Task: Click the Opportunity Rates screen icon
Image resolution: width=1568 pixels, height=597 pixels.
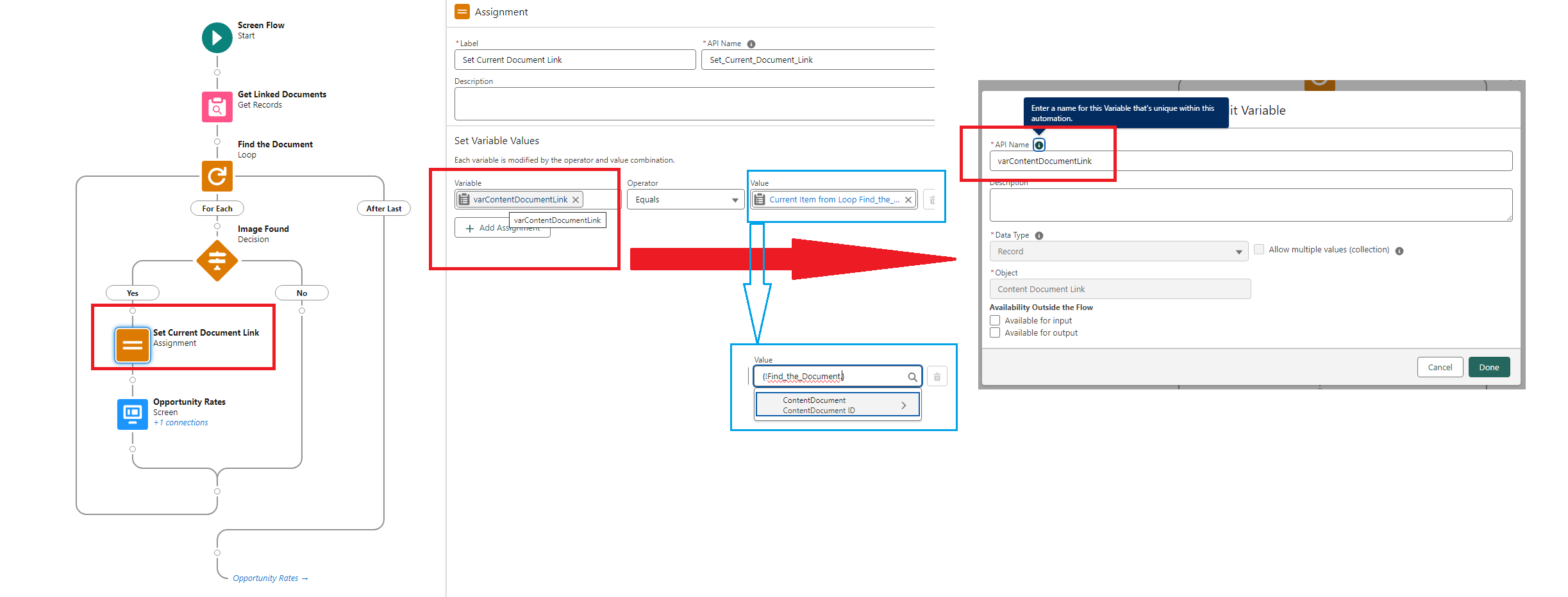Action: (x=133, y=414)
